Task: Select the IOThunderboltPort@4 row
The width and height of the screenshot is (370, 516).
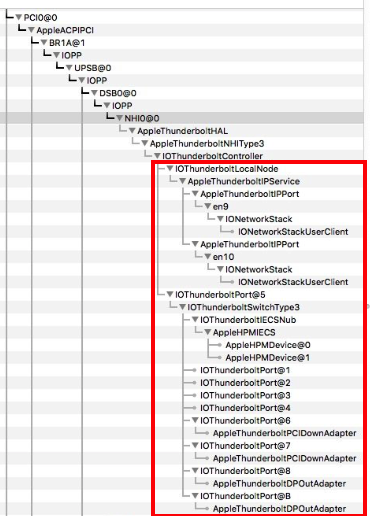Action: coord(245,408)
